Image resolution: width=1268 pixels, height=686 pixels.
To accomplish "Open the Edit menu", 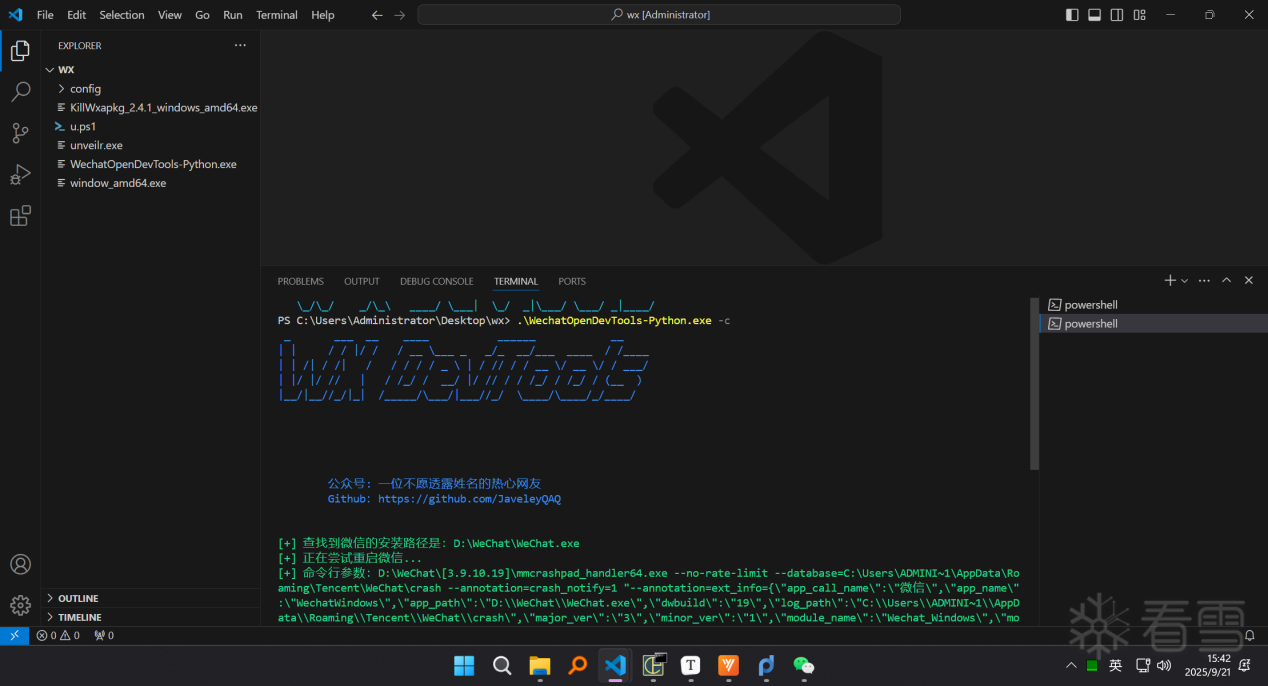I will click(x=76, y=15).
